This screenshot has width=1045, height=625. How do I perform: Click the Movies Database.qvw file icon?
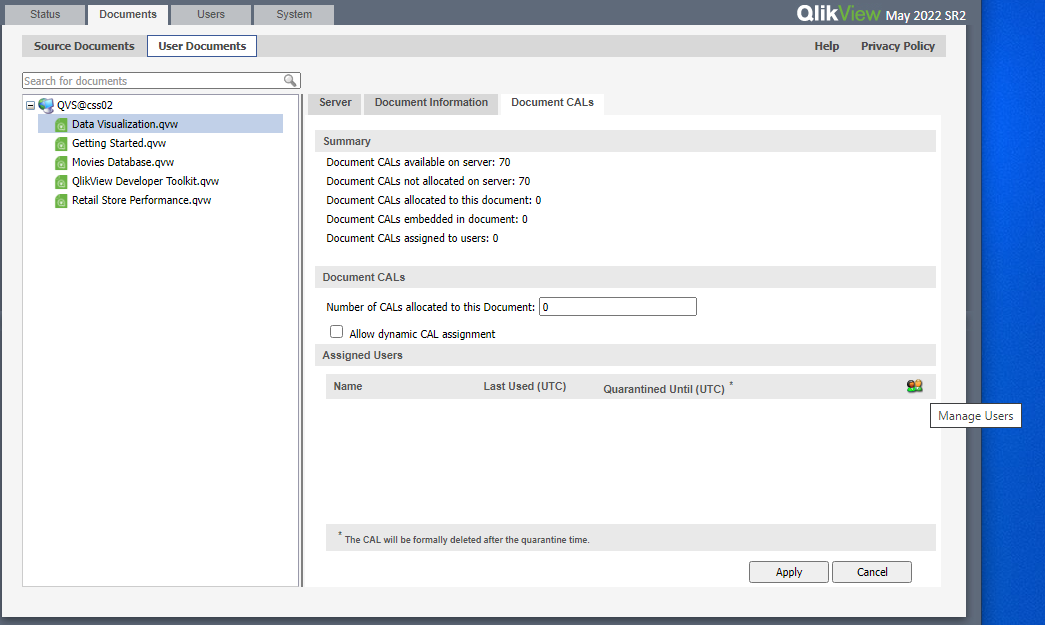tap(61, 163)
